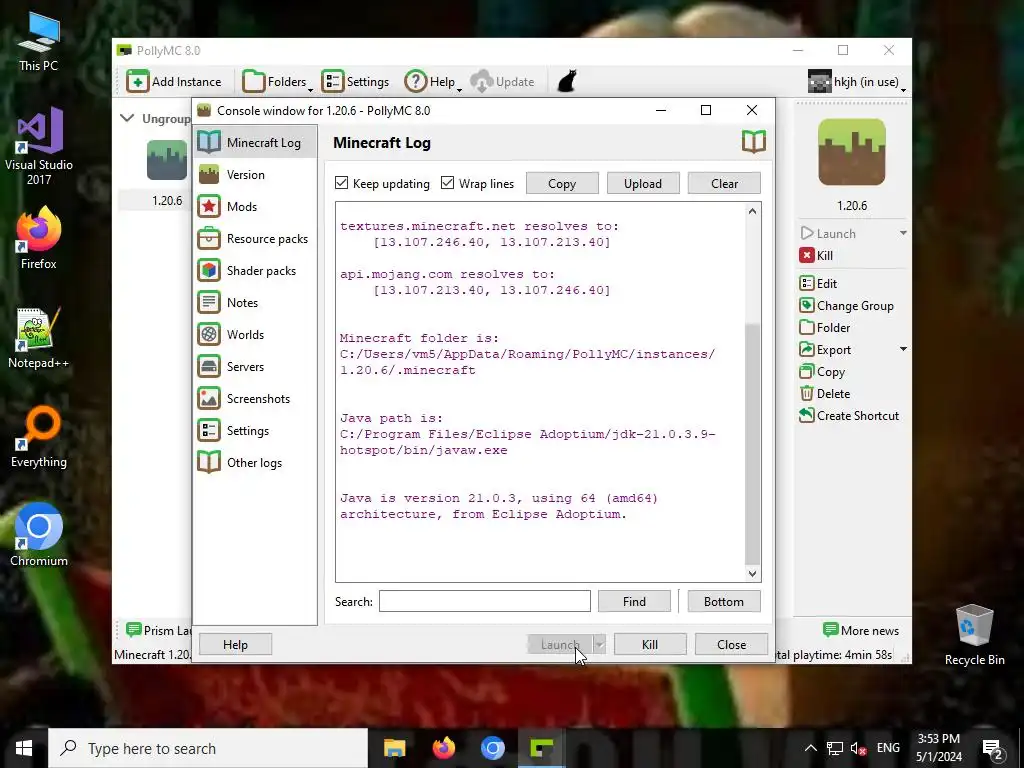Click the Upload log button
The height and width of the screenshot is (768, 1024).
point(643,184)
